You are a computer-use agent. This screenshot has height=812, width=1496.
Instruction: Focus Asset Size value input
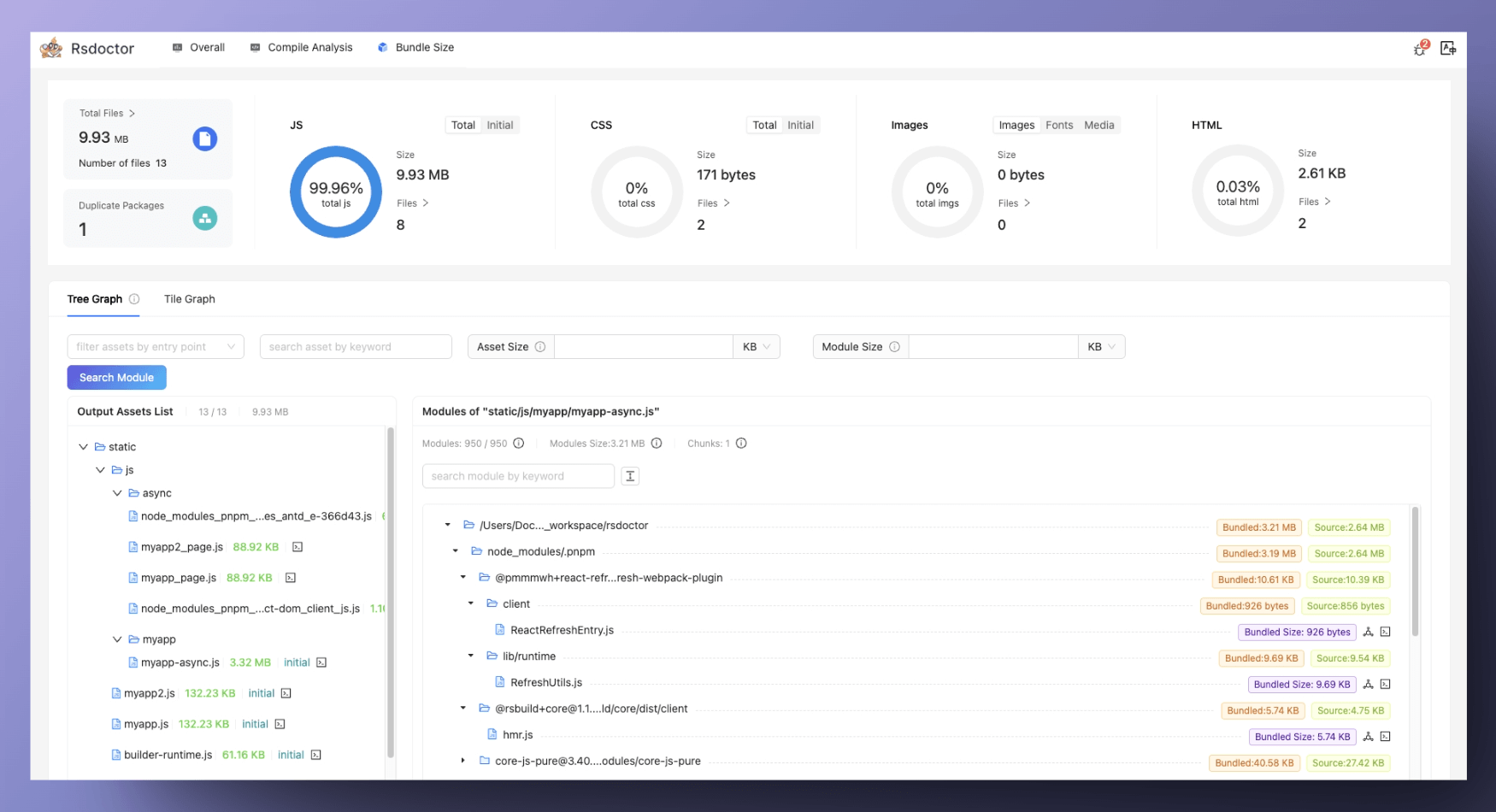pyautogui.click(x=644, y=347)
